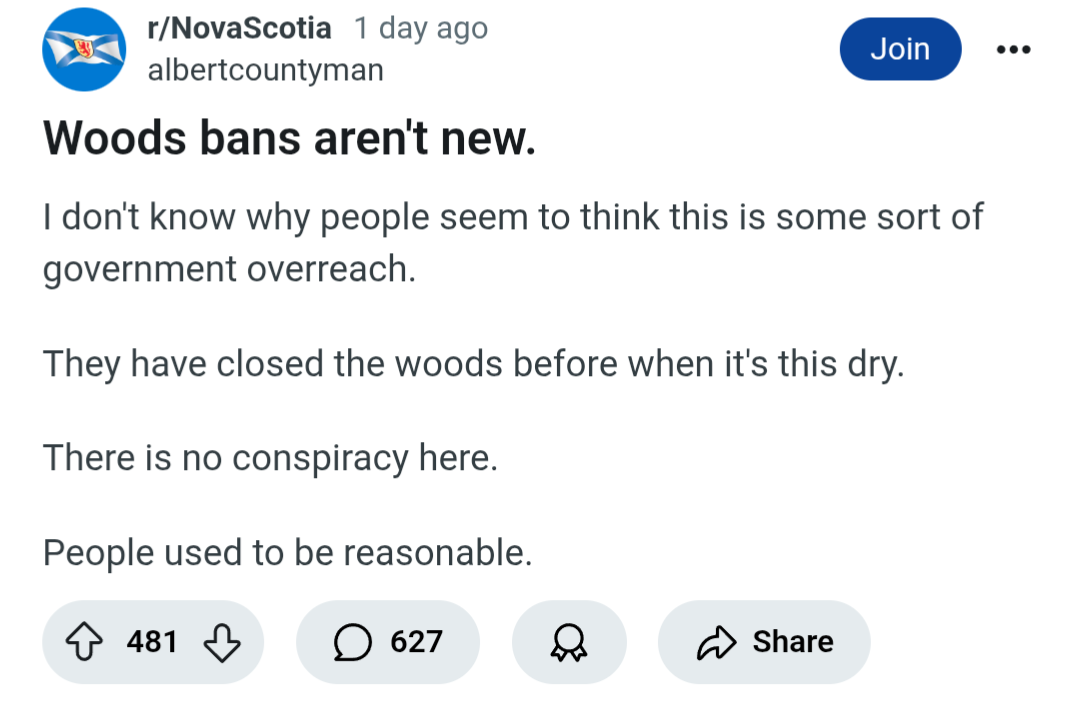Open comments via the speech bubble icon
Image resolution: width=1080 pixels, height=711 pixels.
coord(351,641)
